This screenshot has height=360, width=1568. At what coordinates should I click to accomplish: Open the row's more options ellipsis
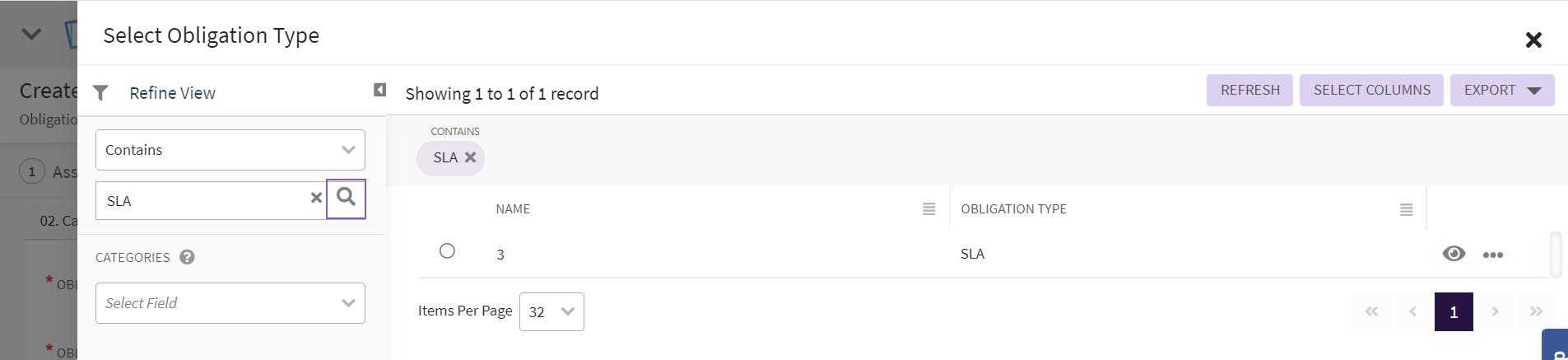click(1493, 255)
